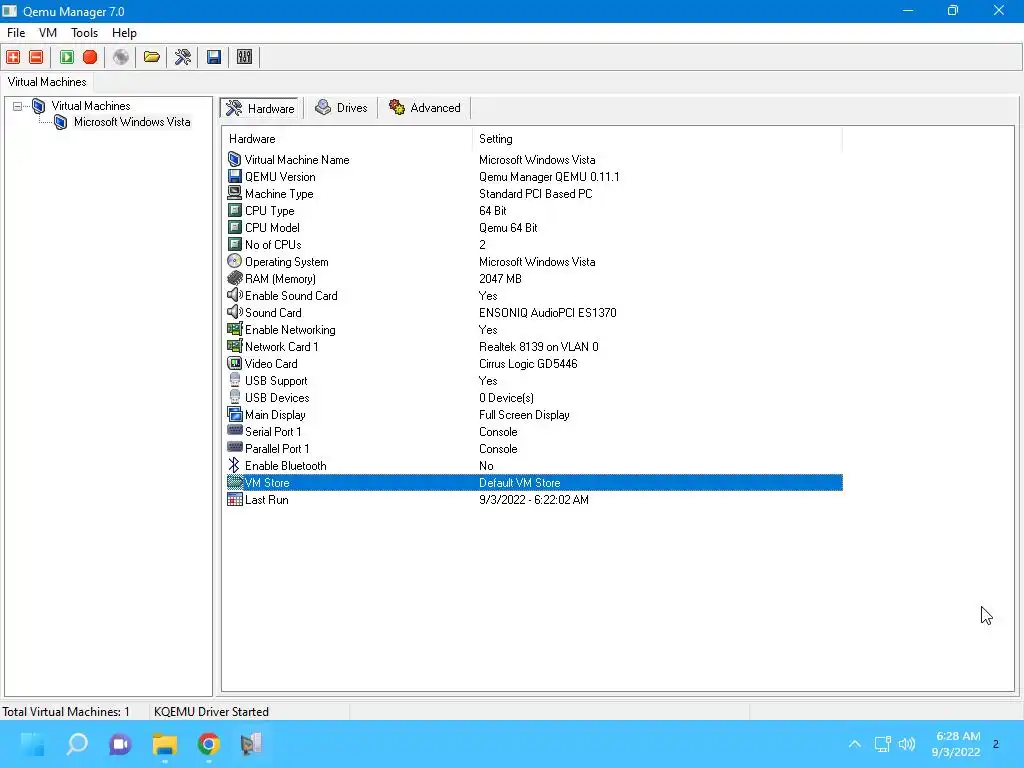Click the hammer and wrench toolbar icon

click(x=183, y=57)
